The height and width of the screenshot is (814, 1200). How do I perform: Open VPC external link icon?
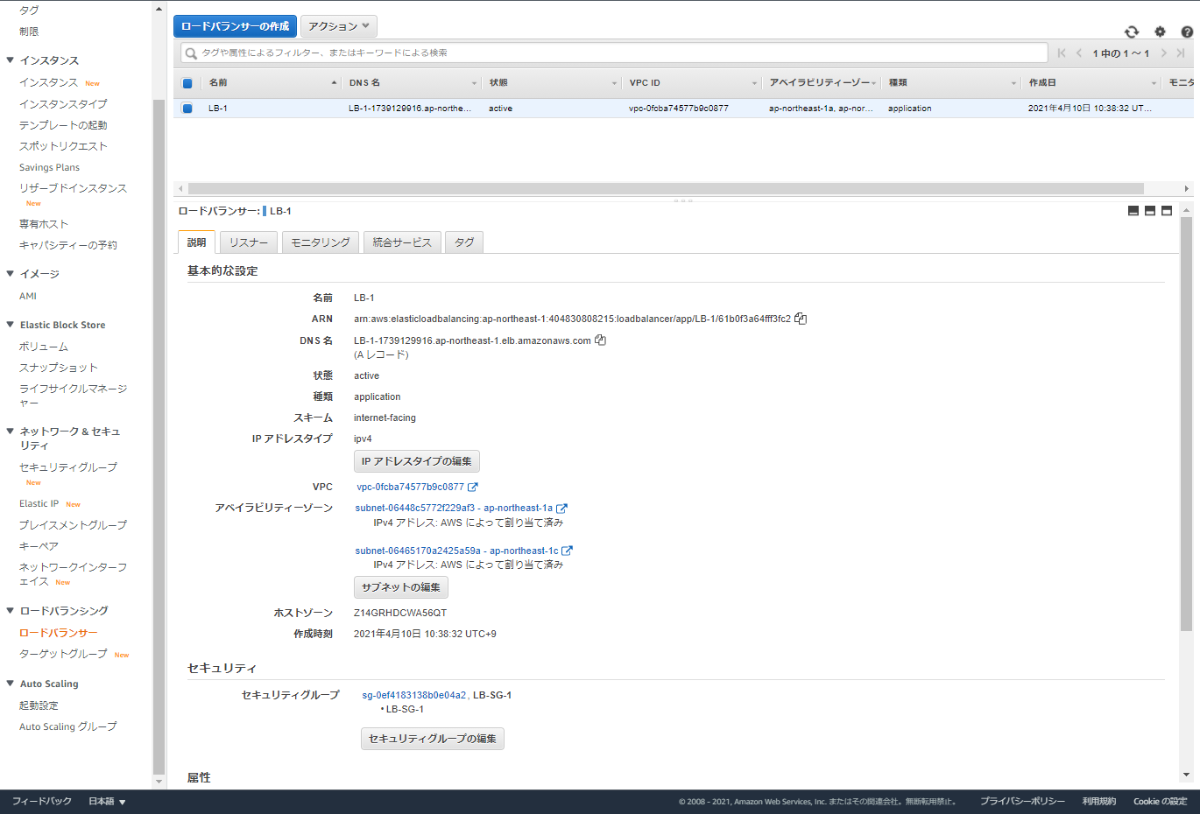click(x=473, y=487)
